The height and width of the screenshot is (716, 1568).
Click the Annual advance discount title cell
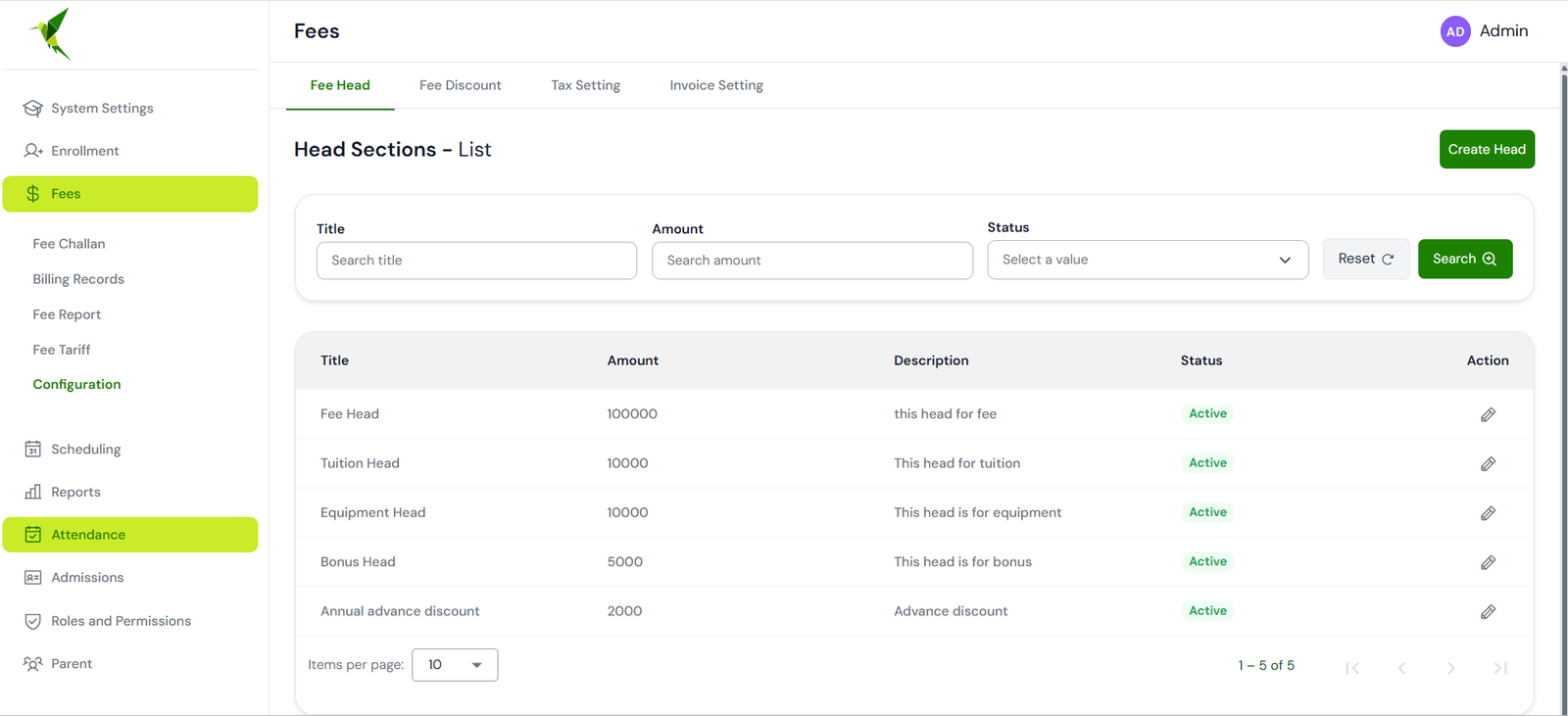(400, 611)
